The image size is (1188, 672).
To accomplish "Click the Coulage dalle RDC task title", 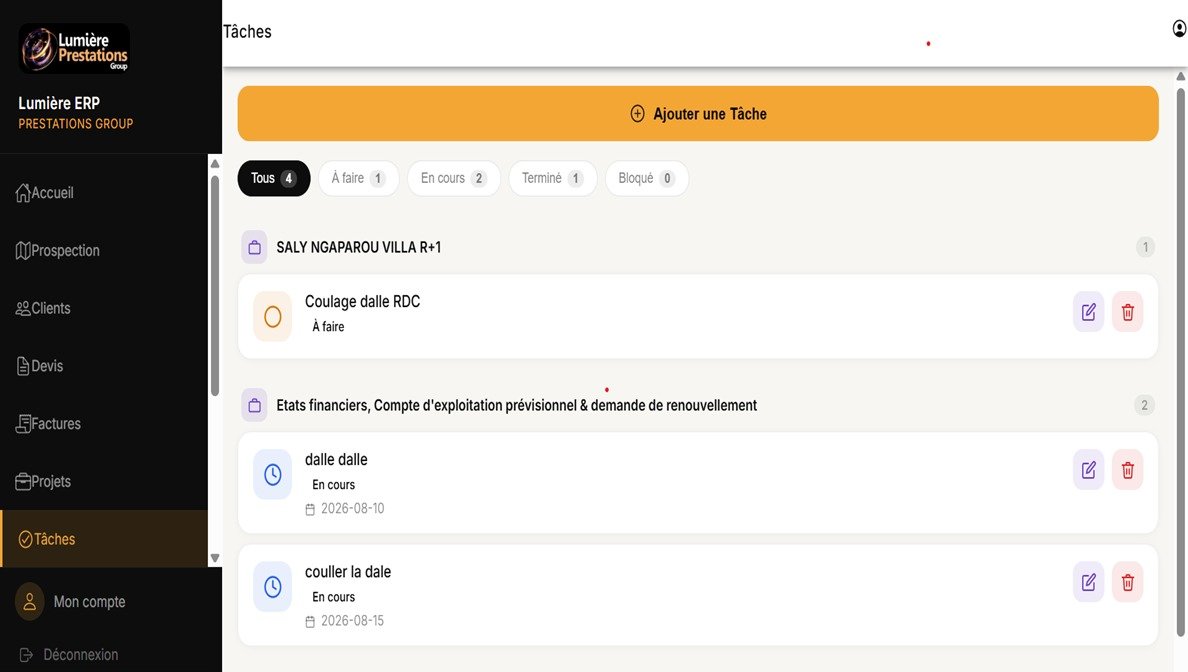I will pos(362,302).
